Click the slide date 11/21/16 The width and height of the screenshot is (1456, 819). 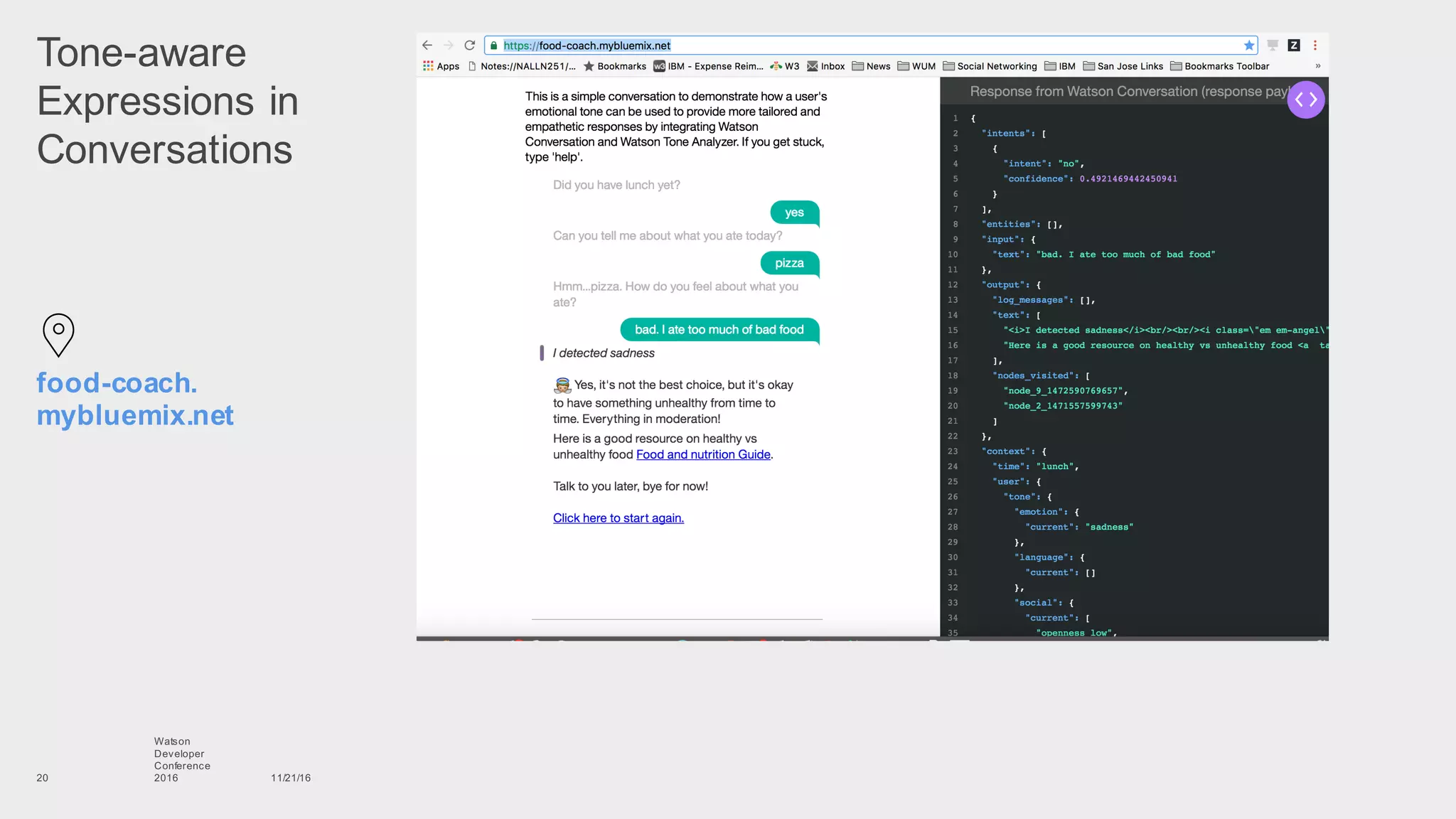pyautogui.click(x=291, y=778)
